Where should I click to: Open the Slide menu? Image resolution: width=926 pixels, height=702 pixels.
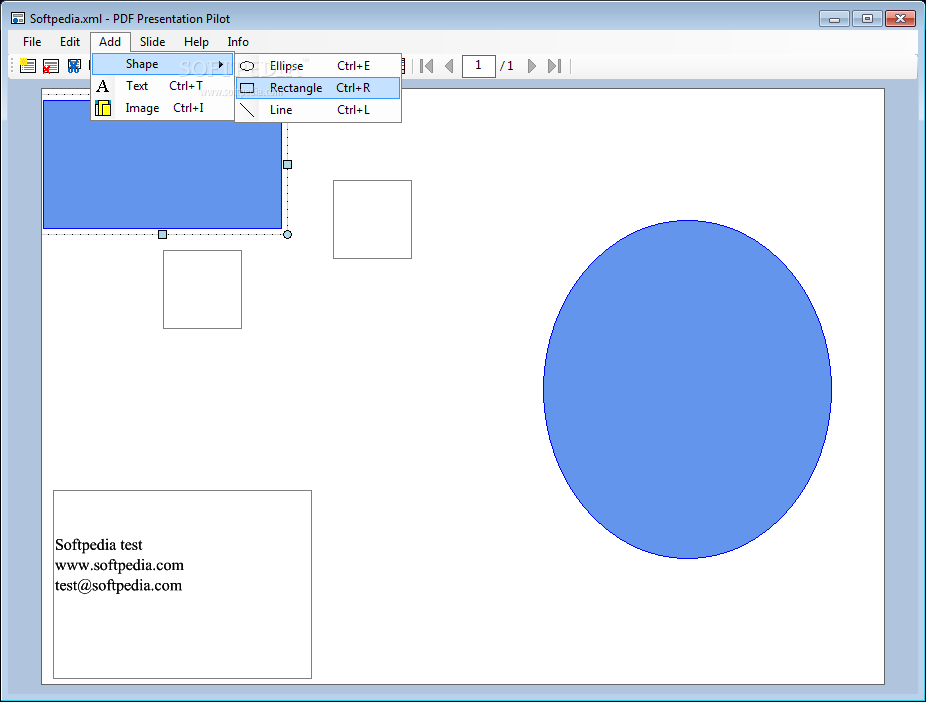[152, 42]
